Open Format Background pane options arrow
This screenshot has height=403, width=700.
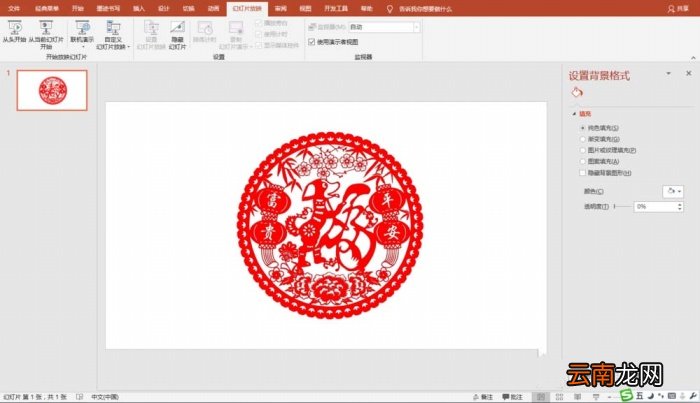coord(668,73)
